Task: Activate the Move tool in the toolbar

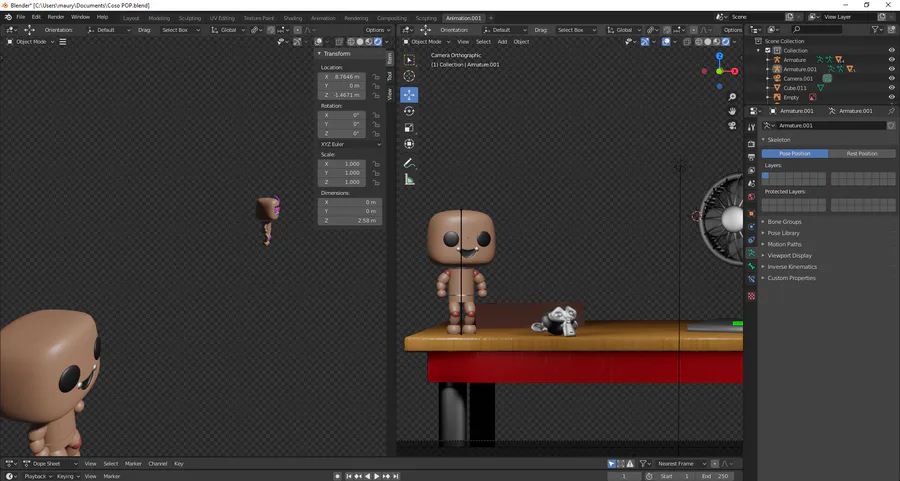Action: pyautogui.click(x=409, y=95)
